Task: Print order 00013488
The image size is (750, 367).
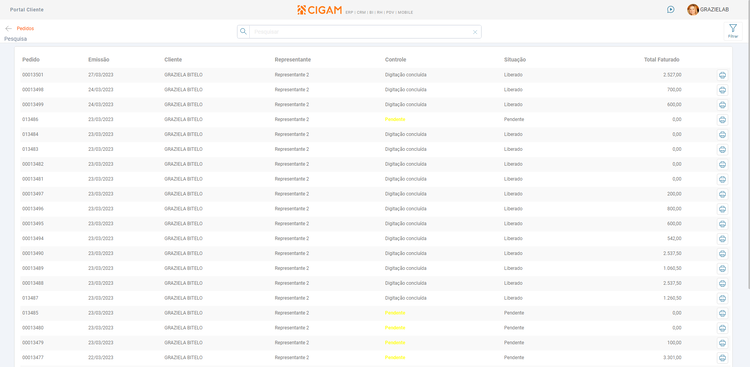Action: [722, 283]
